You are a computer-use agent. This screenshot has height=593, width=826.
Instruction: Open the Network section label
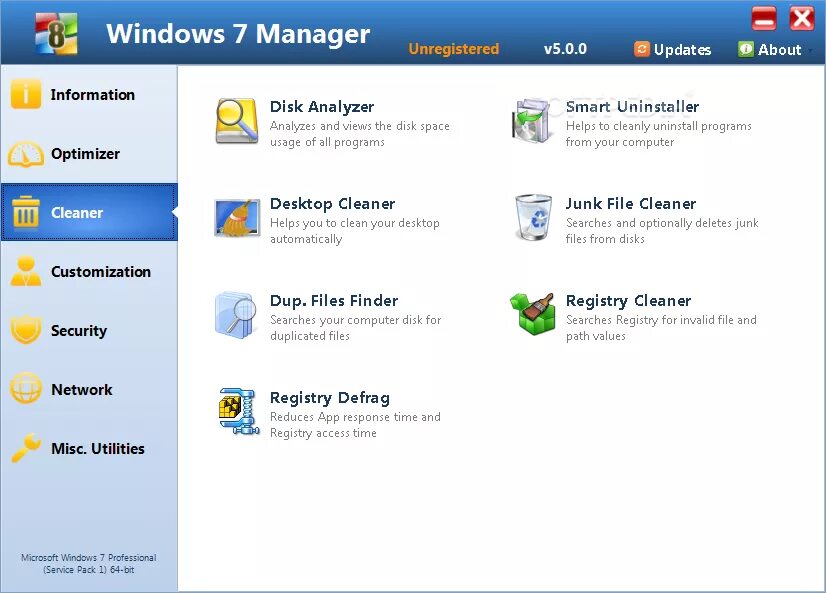[82, 390]
